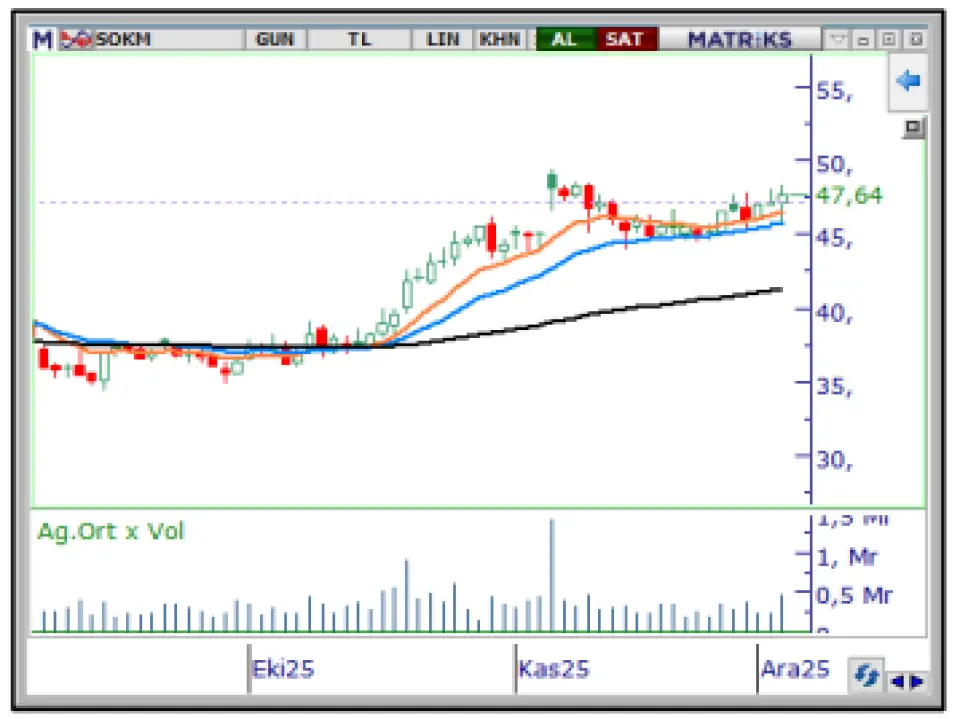
Task: Click the small square icon below blue arrow
Action: (913, 128)
